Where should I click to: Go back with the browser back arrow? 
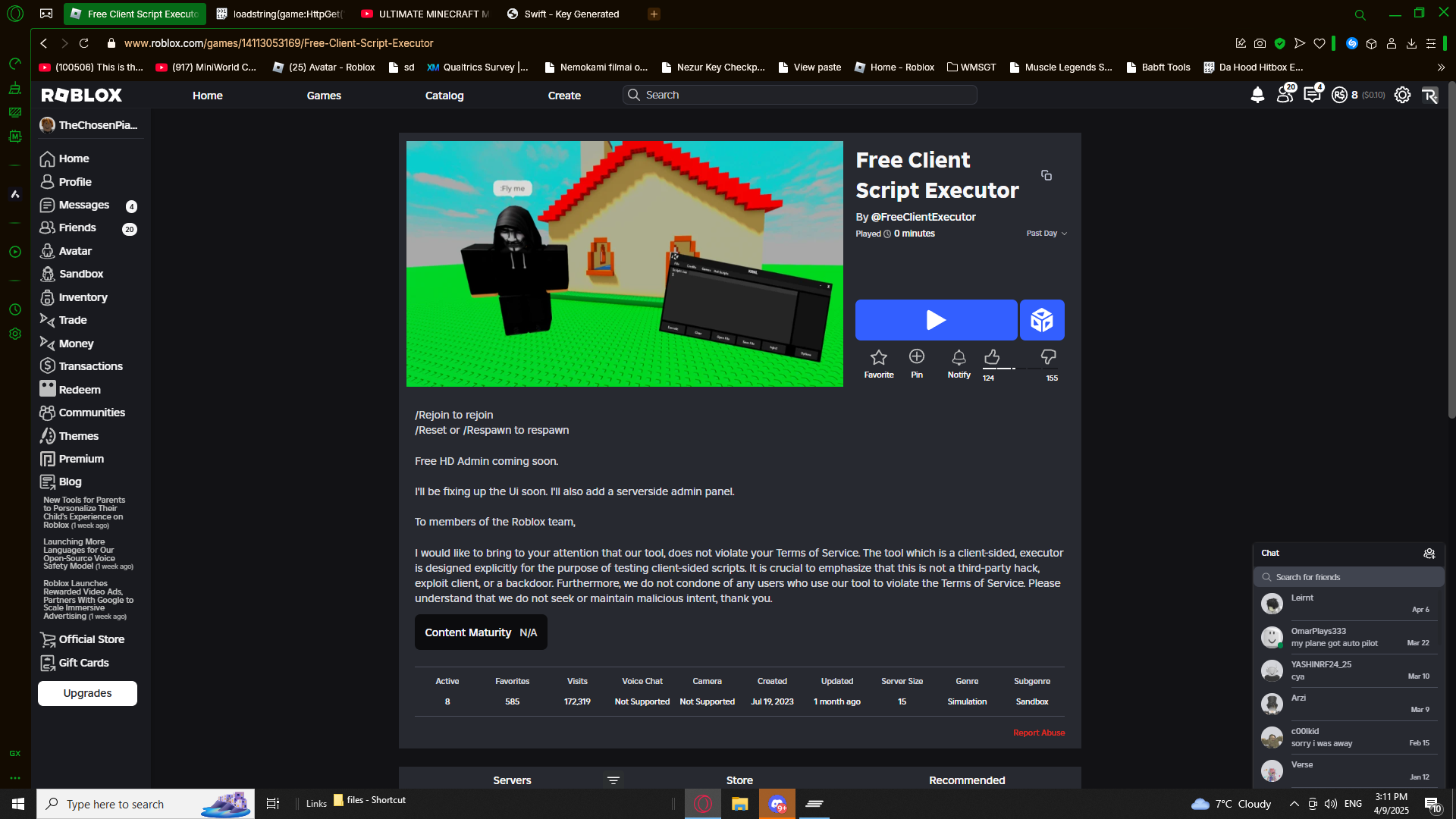(44, 43)
